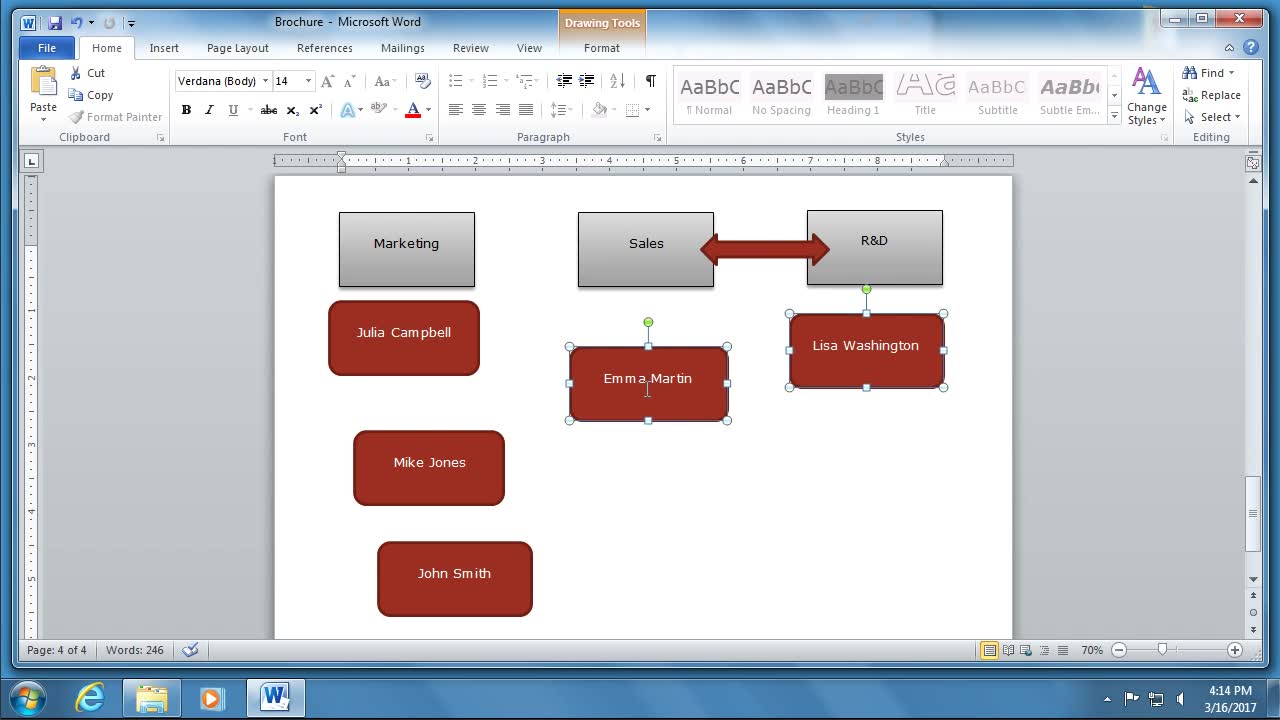
Task: Expand the font size dropdown
Action: coord(308,81)
